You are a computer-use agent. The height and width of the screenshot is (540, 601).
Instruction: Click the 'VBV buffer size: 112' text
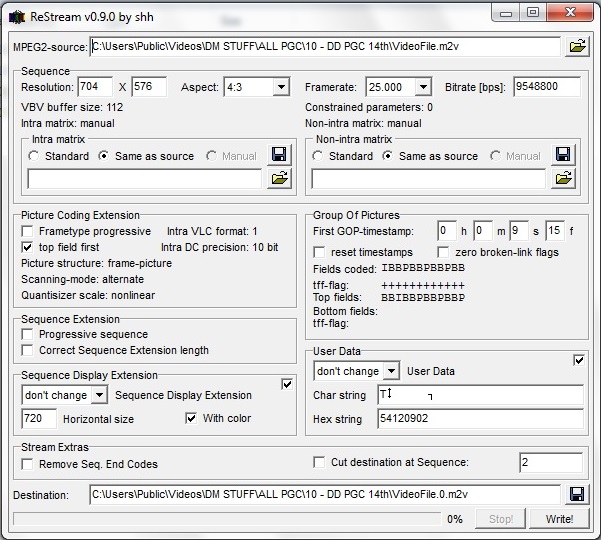[x=72, y=107]
